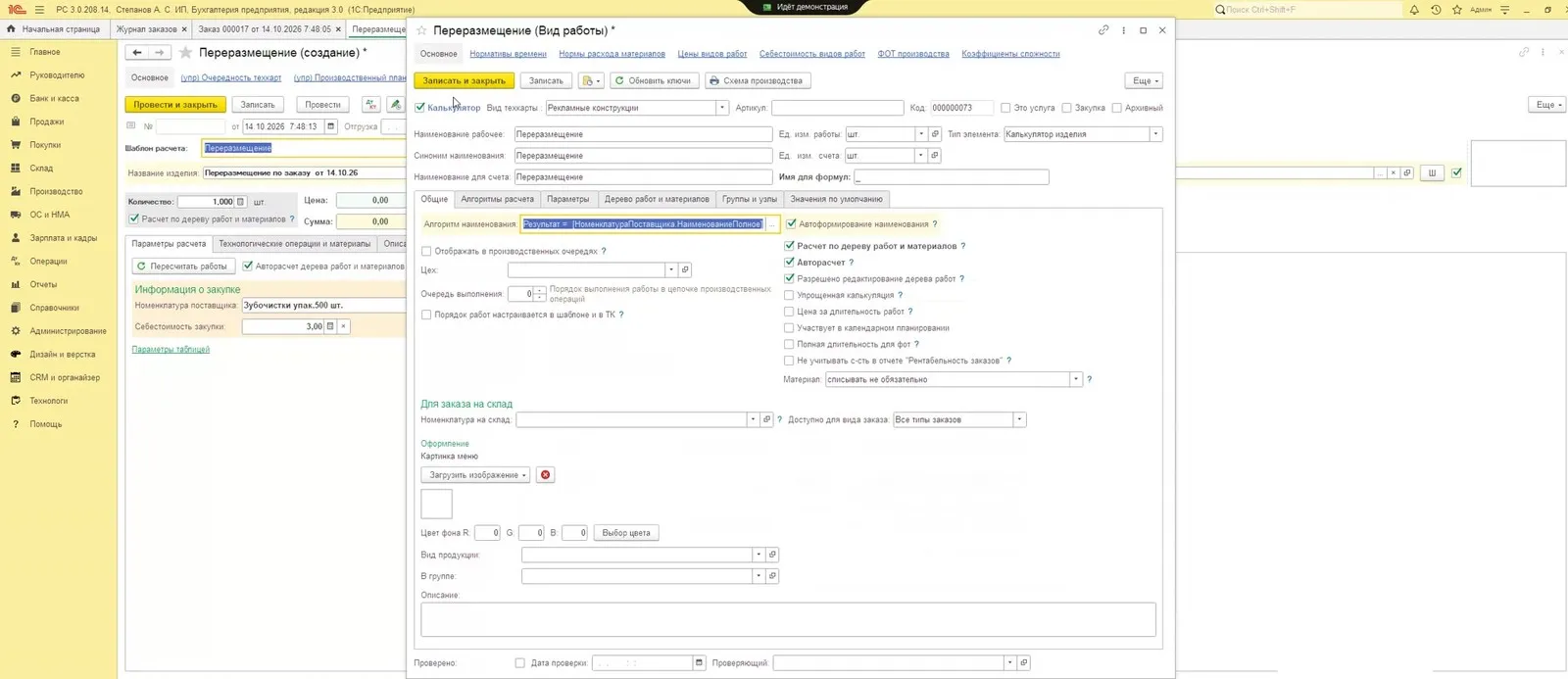Toggle Автоформирование наименования checkbox
Screen dimensions: 1568x679
[x=791, y=224]
